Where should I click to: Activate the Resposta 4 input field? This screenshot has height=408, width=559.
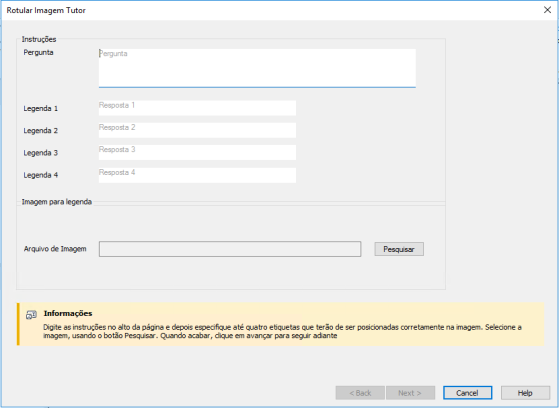pyautogui.click(x=197, y=175)
